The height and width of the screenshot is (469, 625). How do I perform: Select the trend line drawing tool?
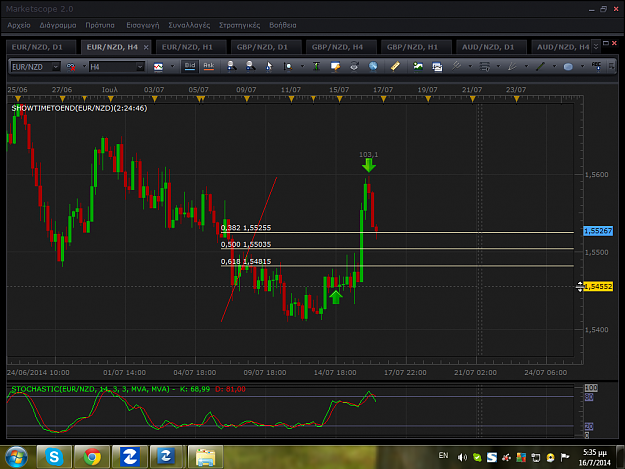540,66
